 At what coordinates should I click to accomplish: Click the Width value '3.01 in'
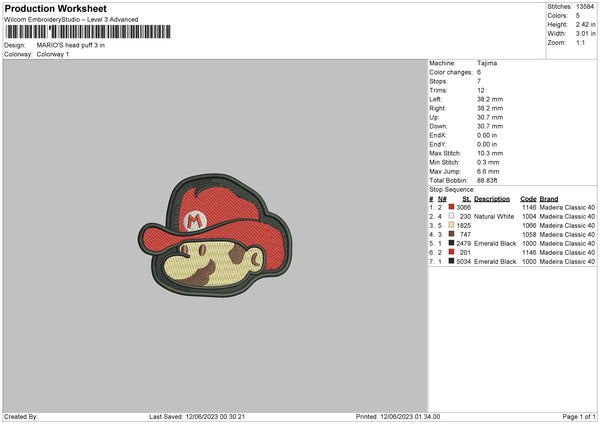click(x=585, y=34)
